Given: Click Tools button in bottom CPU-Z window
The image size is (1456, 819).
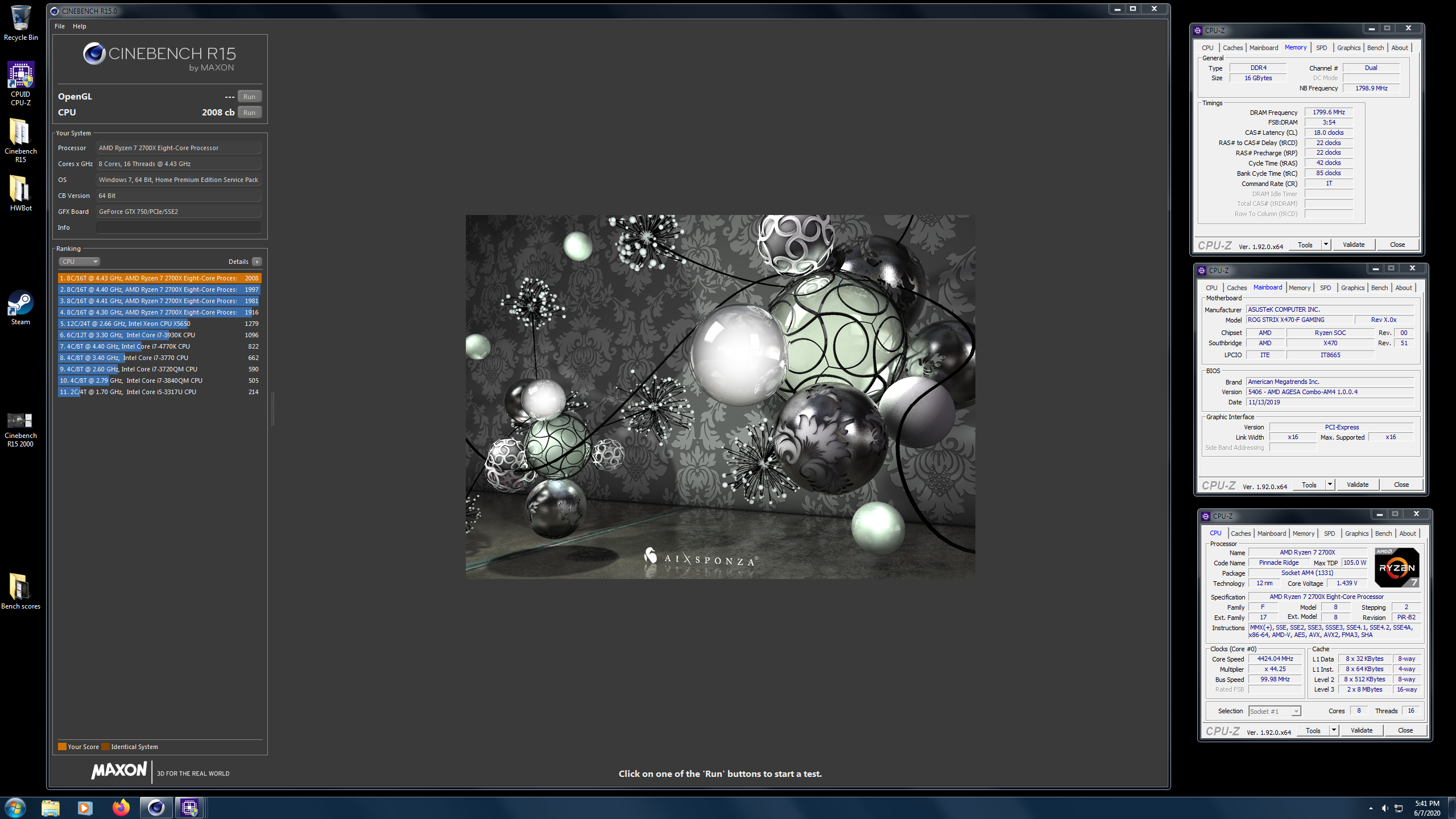Looking at the screenshot, I should coord(1313,730).
